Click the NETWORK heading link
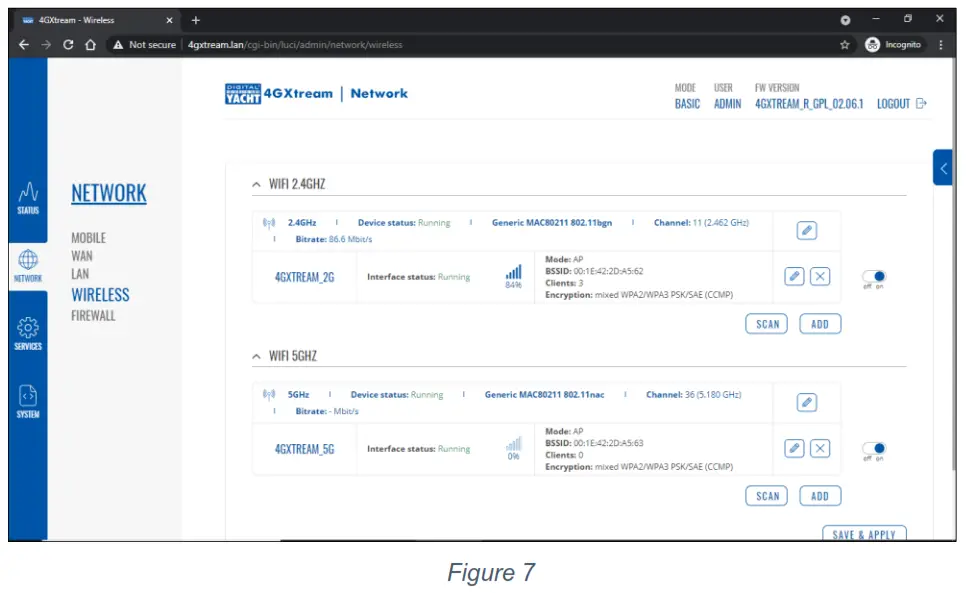Viewport: 970px width, 593px height. [109, 194]
